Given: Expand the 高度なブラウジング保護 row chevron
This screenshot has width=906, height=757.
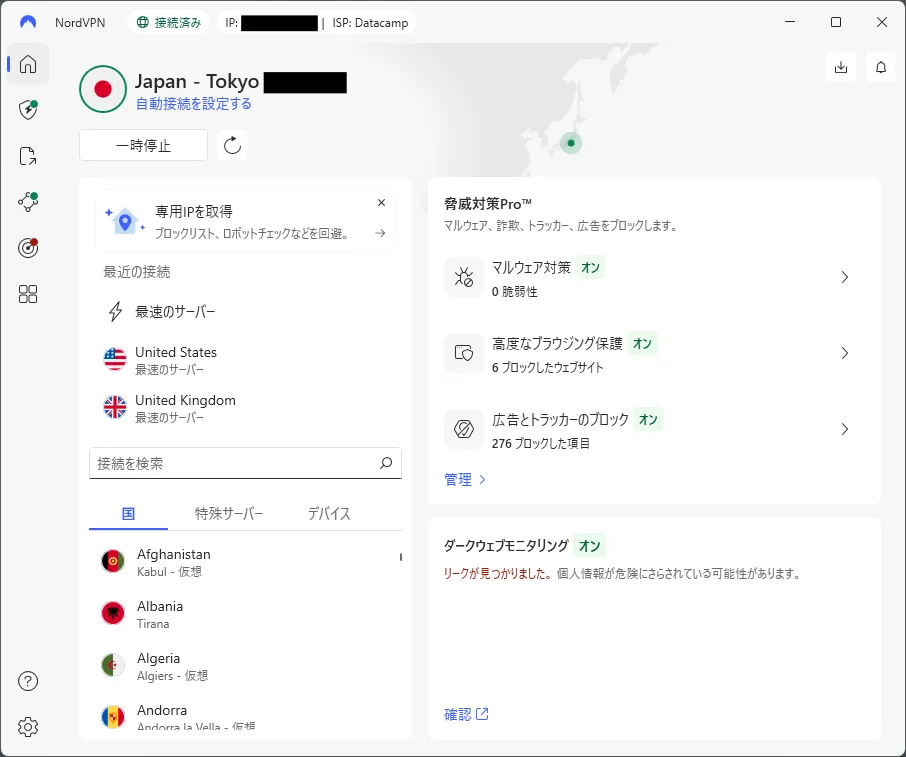Looking at the screenshot, I should pyautogui.click(x=845, y=353).
